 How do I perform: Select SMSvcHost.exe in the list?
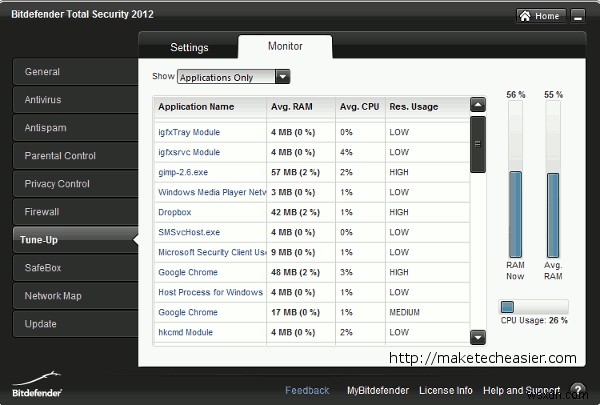[x=312, y=232]
